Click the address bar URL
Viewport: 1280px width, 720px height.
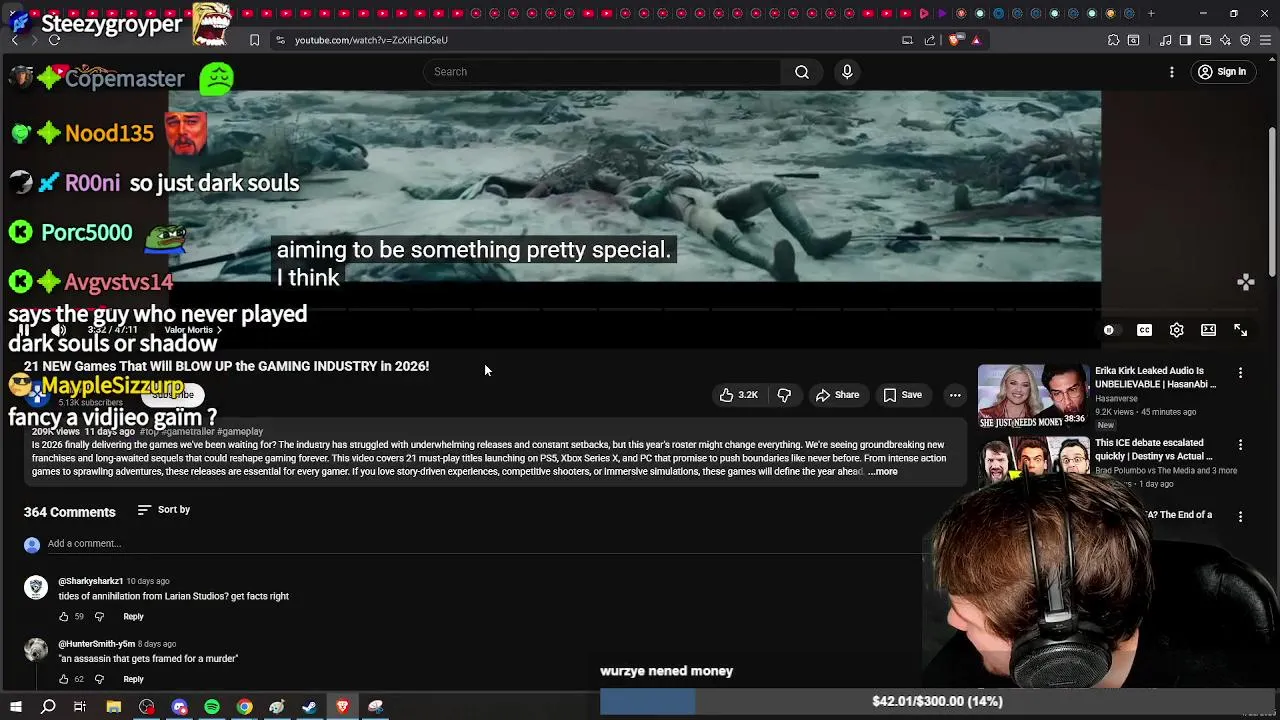[x=371, y=40]
